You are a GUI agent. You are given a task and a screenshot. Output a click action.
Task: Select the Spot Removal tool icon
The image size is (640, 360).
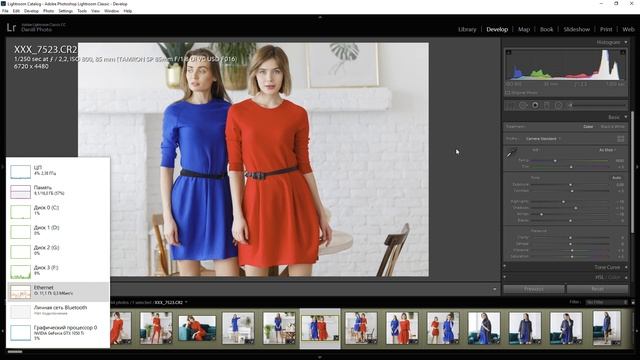coord(522,105)
